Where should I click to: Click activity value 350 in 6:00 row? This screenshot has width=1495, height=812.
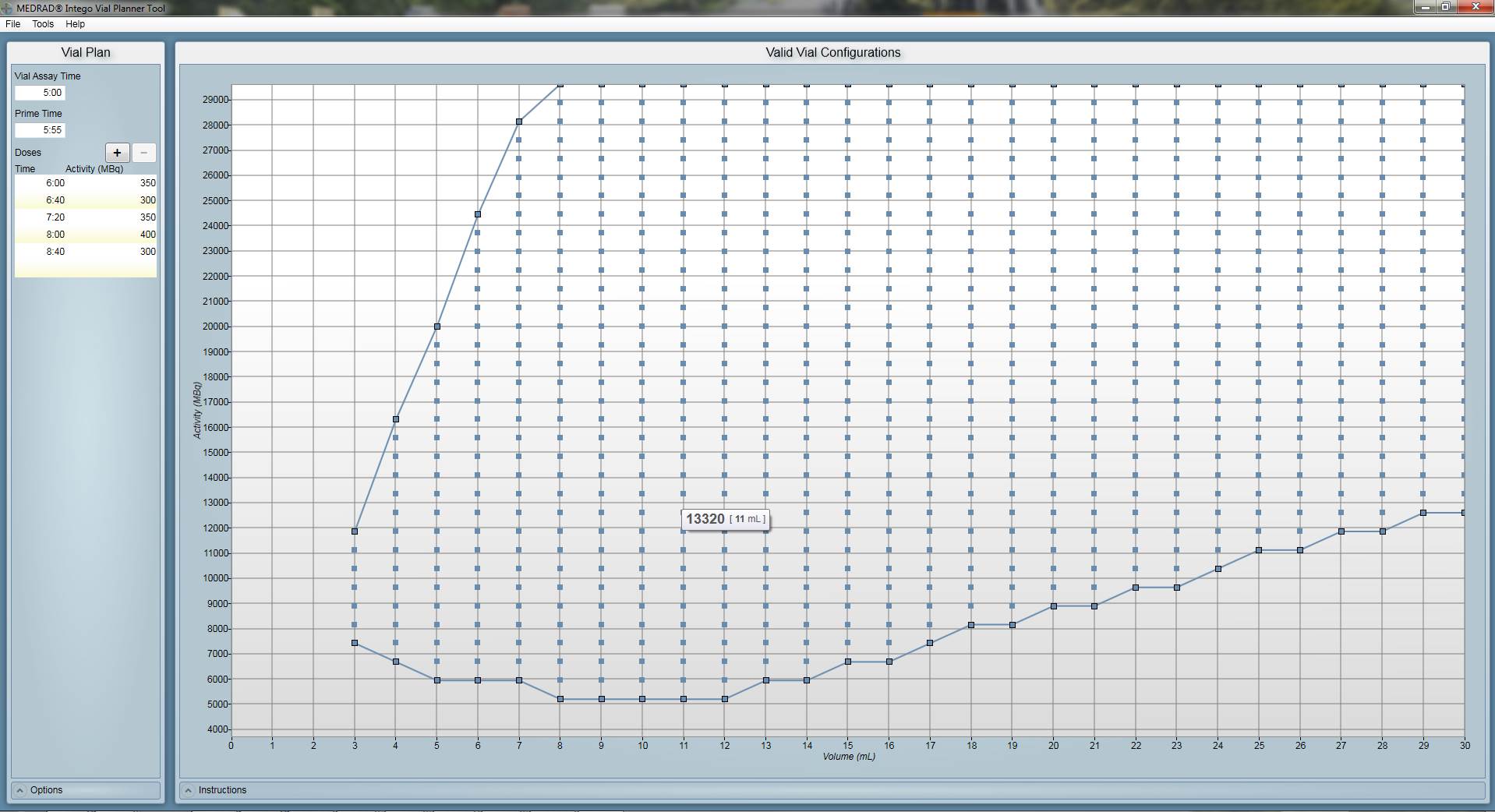point(147,183)
